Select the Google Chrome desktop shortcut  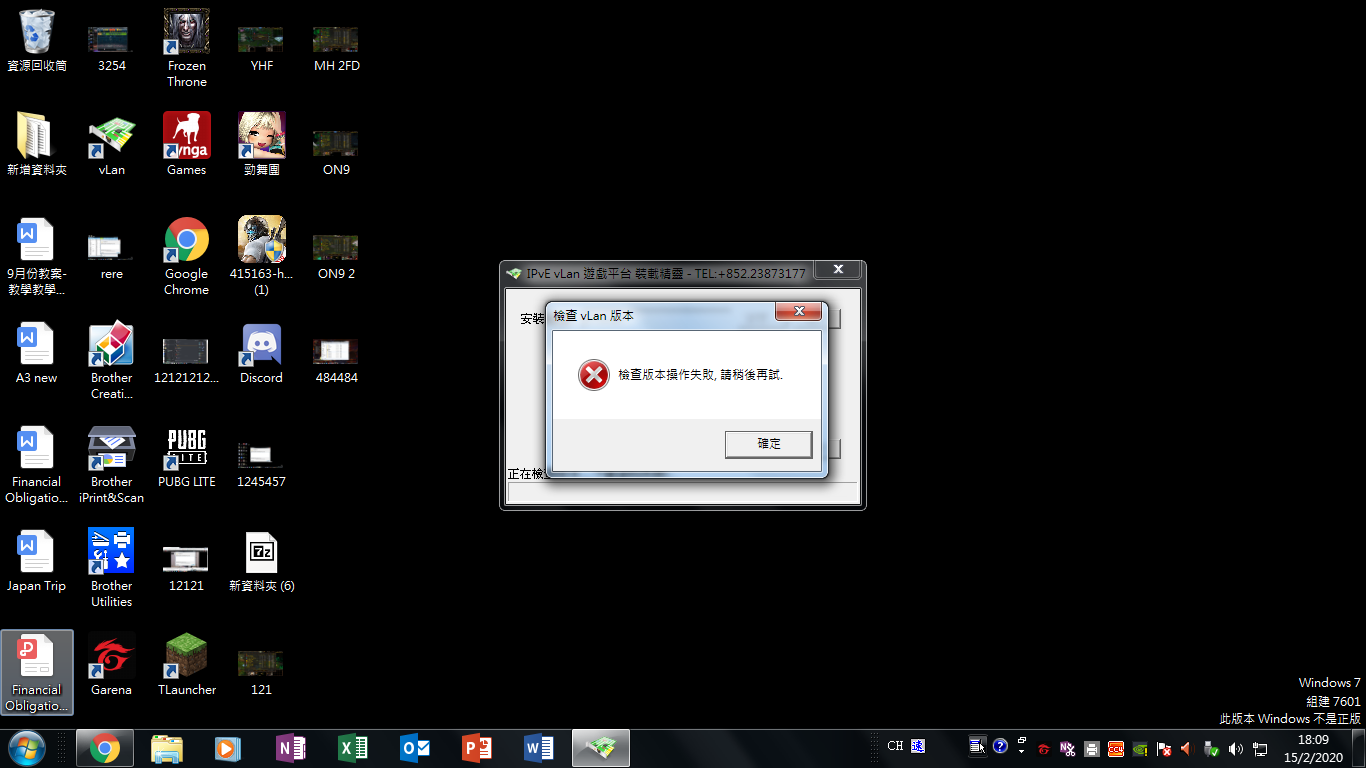pyautogui.click(x=186, y=257)
